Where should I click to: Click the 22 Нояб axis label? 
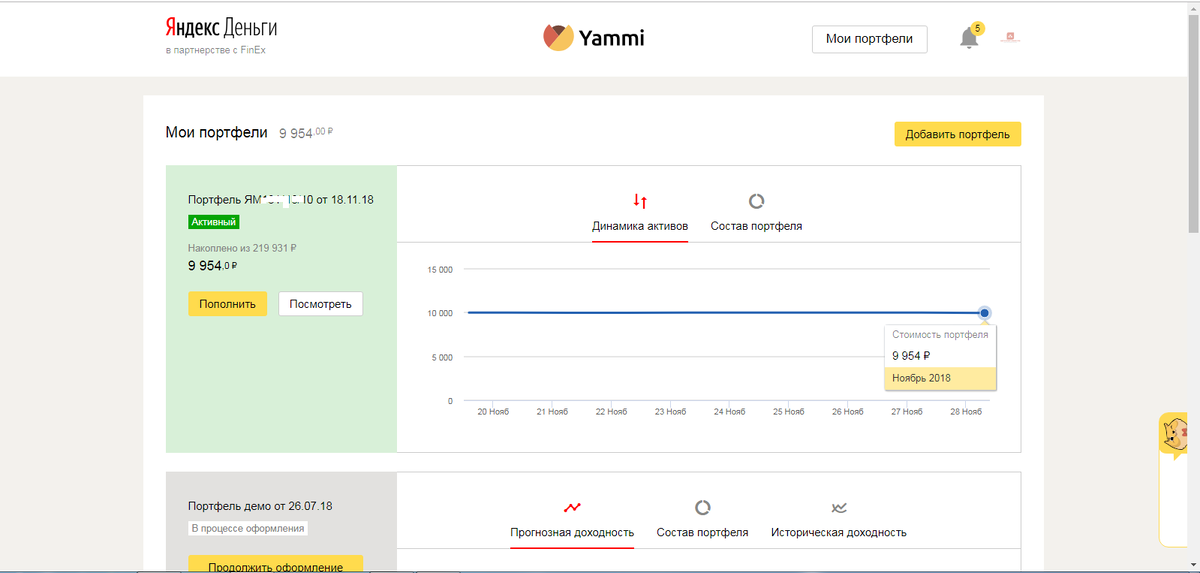[x=611, y=412]
